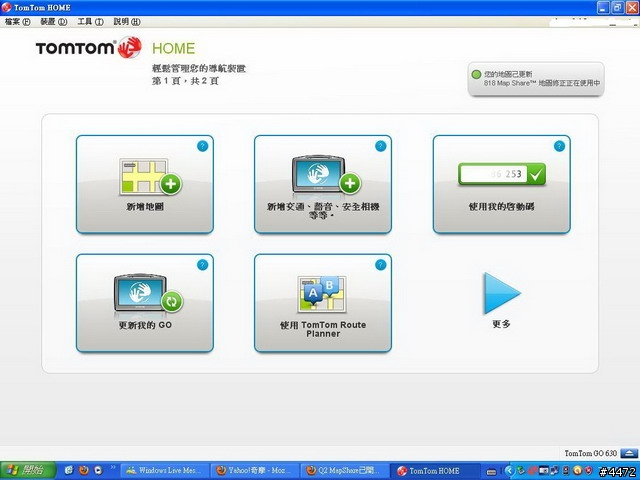
Task: Launch Firefox from quick launch bar
Action: pyautogui.click(x=84, y=470)
